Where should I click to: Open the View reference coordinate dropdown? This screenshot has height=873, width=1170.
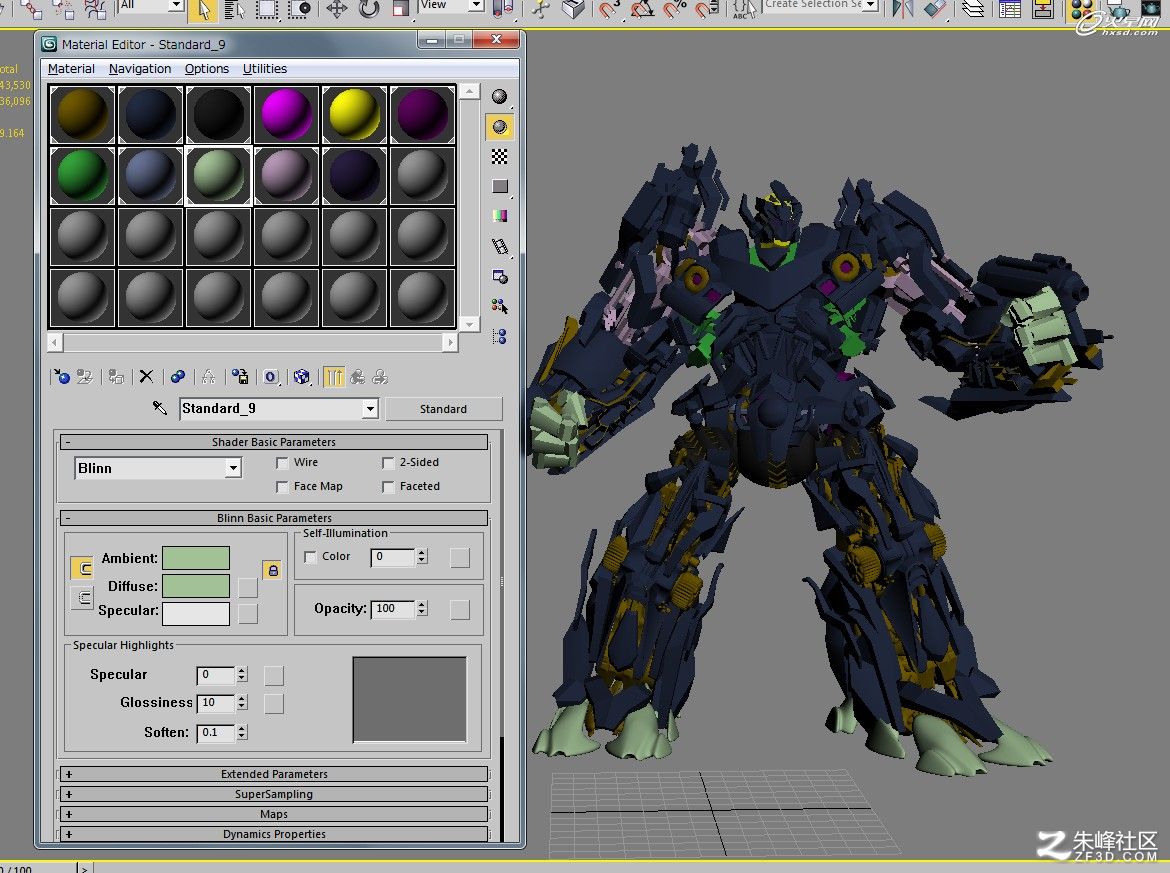tap(476, 5)
